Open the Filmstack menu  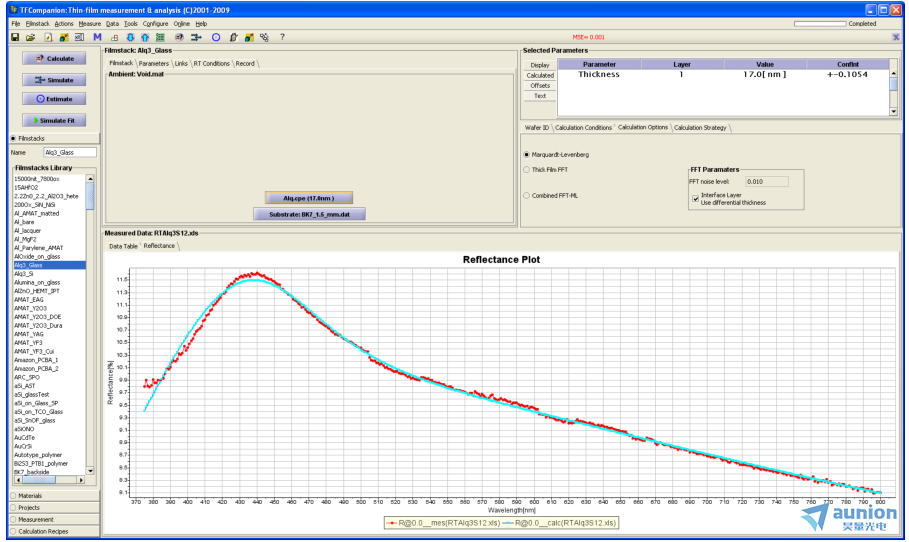point(38,24)
